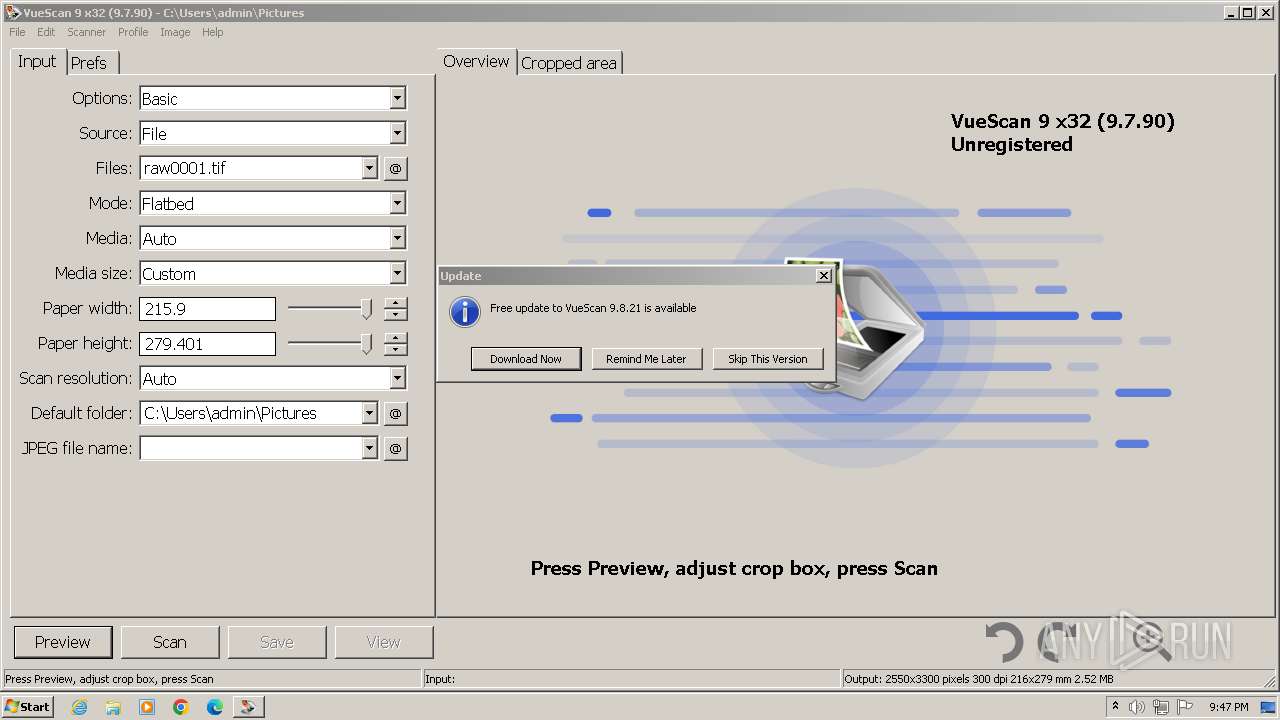This screenshot has height=720, width=1280.
Task: Close the Update dialog
Action: pos(823,275)
